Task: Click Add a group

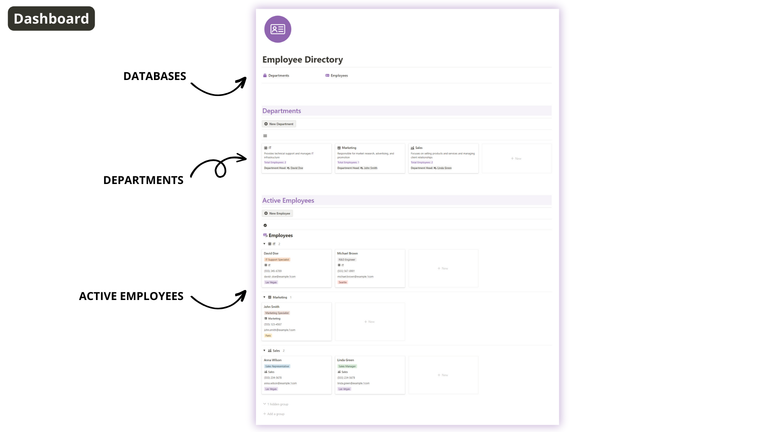Action: coord(274,414)
